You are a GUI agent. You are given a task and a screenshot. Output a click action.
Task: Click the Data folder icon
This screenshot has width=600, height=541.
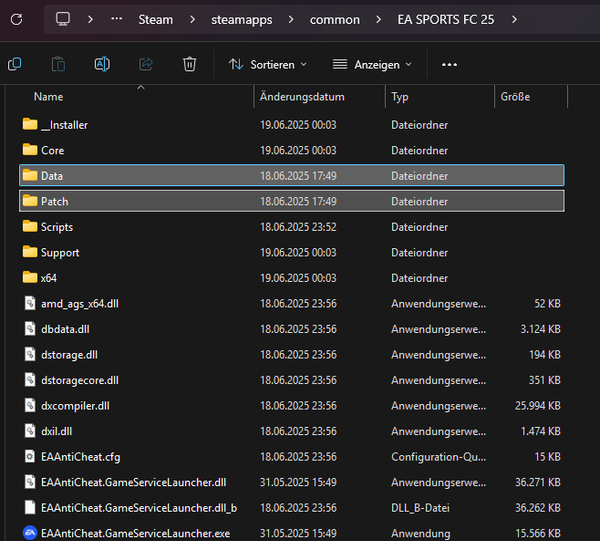(x=30, y=175)
